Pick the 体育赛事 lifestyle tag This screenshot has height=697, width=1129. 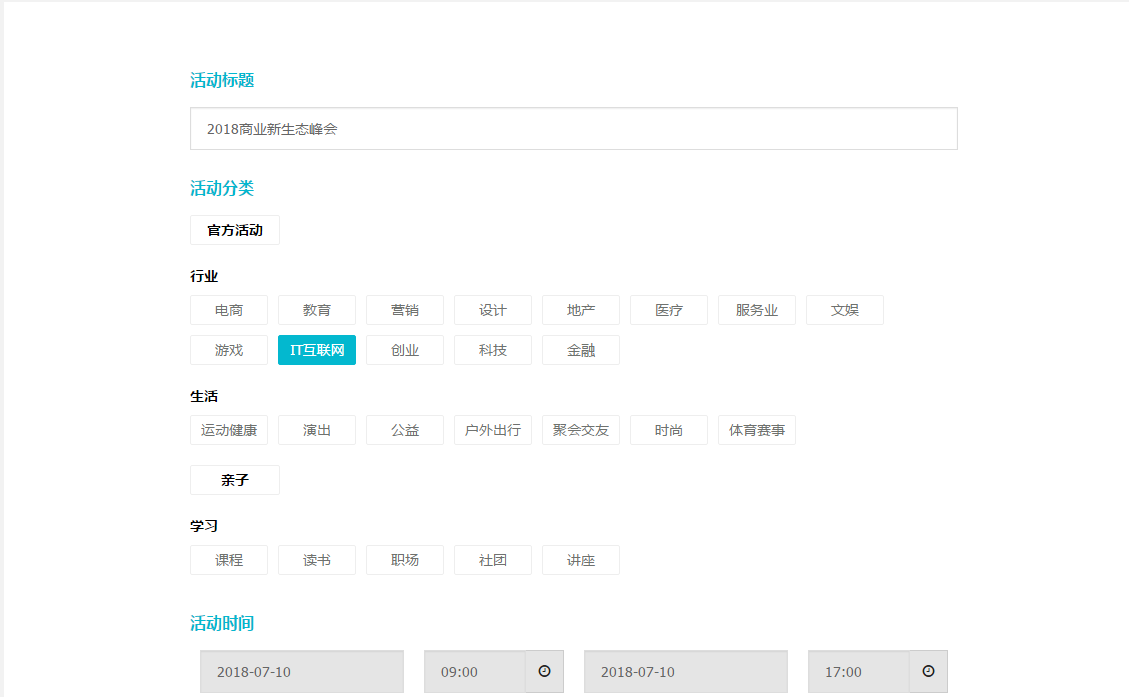click(x=757, y=430)
